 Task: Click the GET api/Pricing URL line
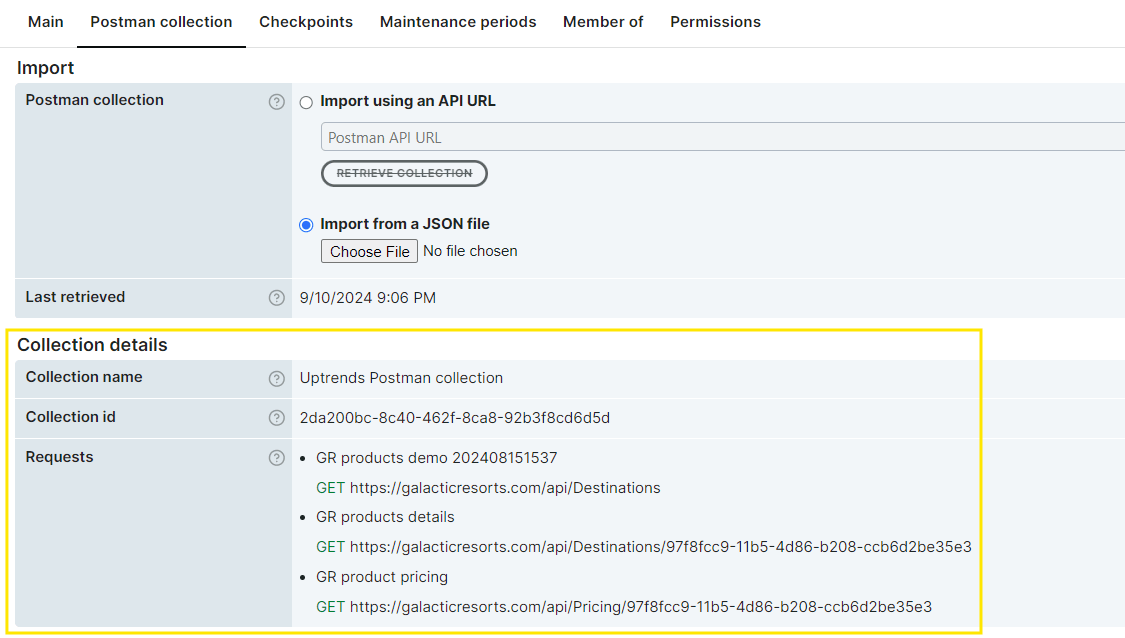[x=623, y=607]
